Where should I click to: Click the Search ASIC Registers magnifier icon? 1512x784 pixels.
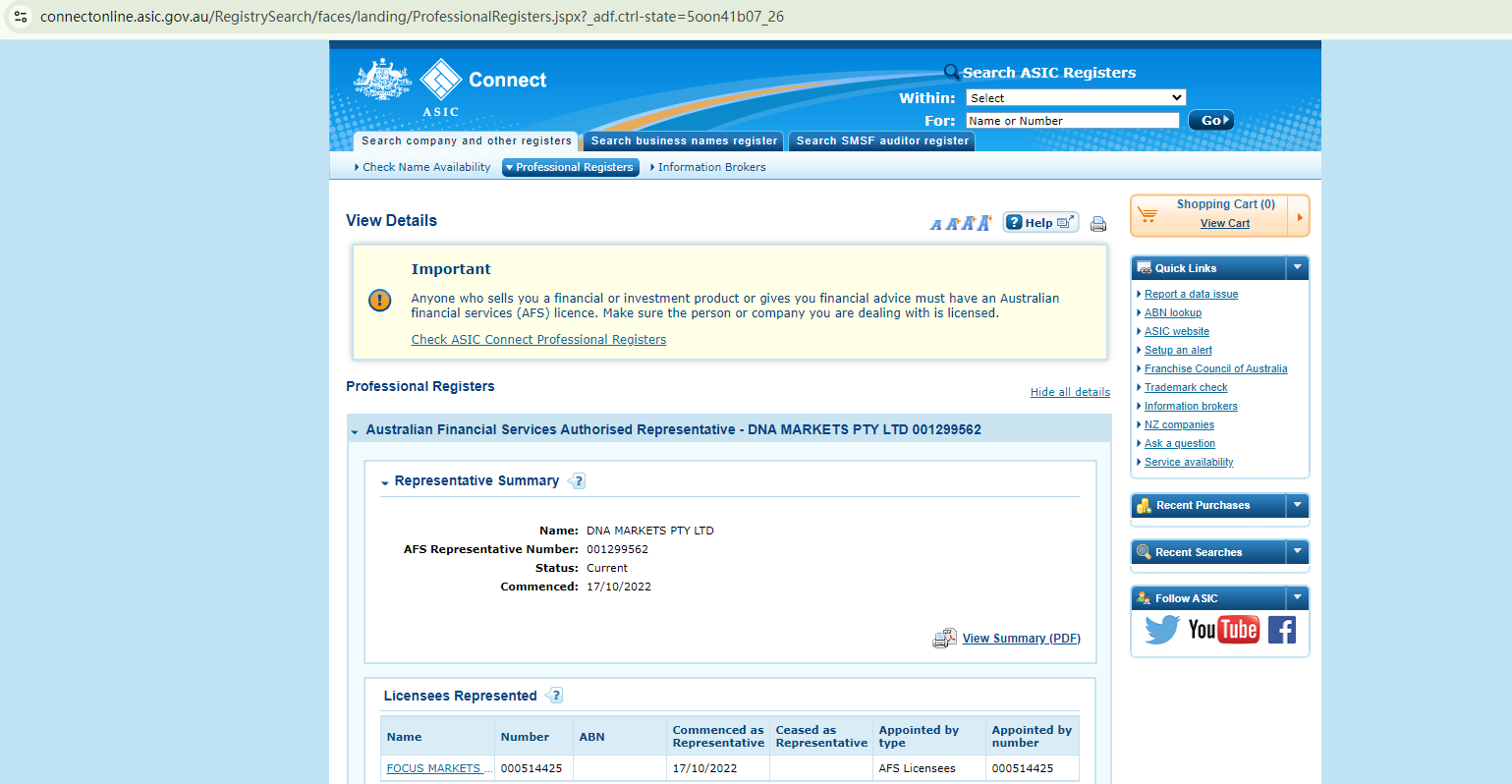(x=951, y=72)
